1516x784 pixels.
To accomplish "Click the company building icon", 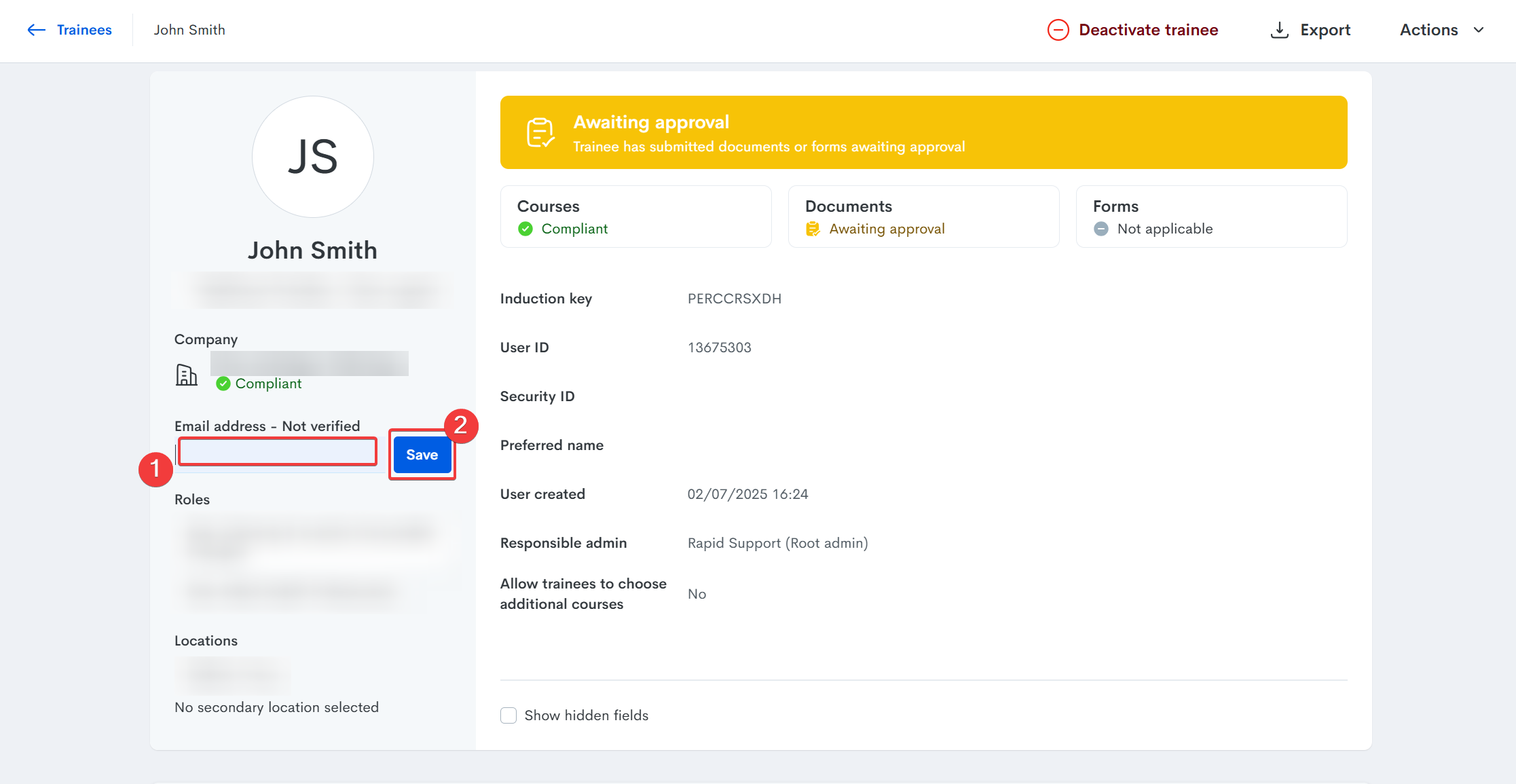I will coord(186,375).
